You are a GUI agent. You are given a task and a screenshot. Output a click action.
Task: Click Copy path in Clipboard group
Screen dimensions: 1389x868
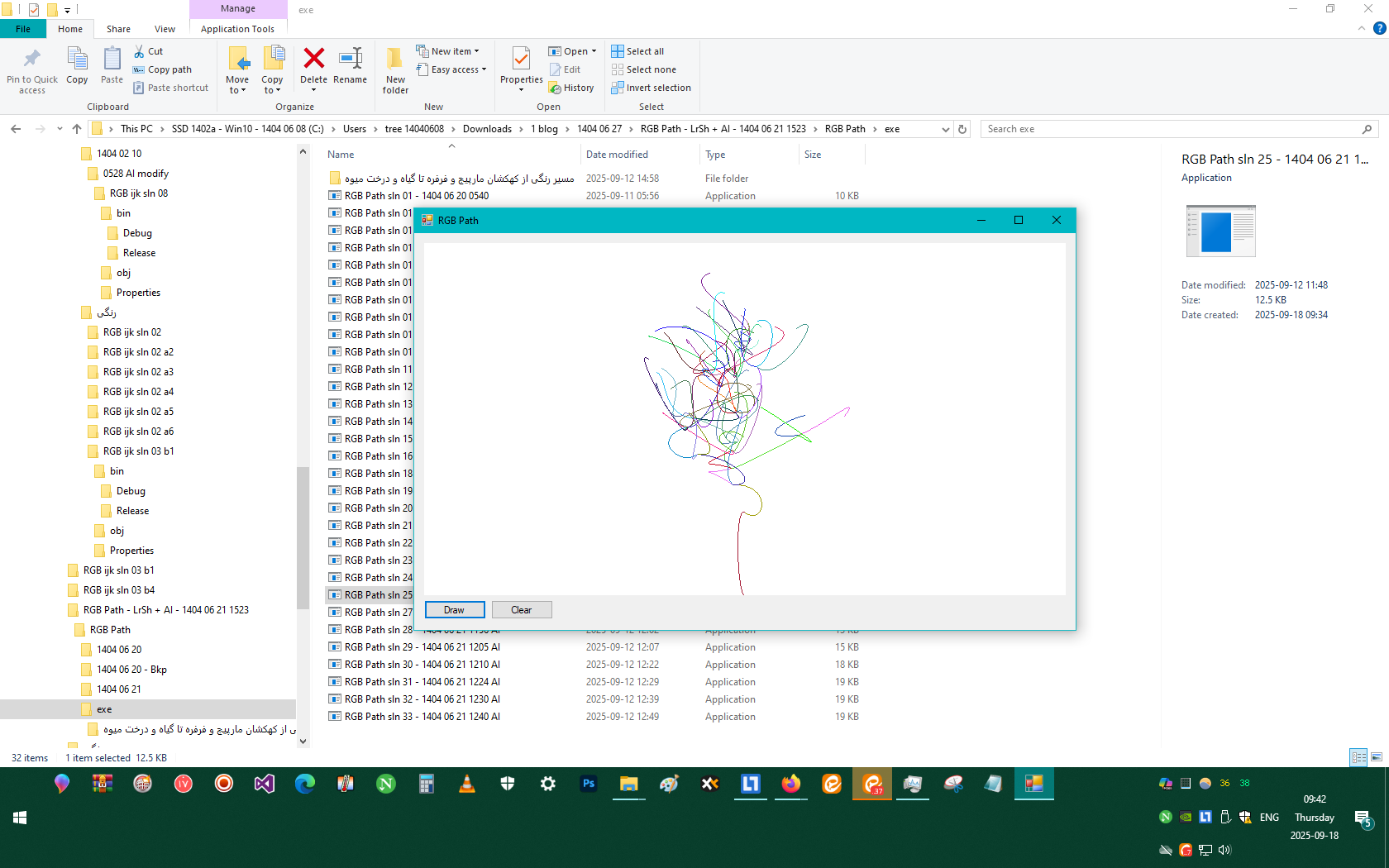pos(162,69)
